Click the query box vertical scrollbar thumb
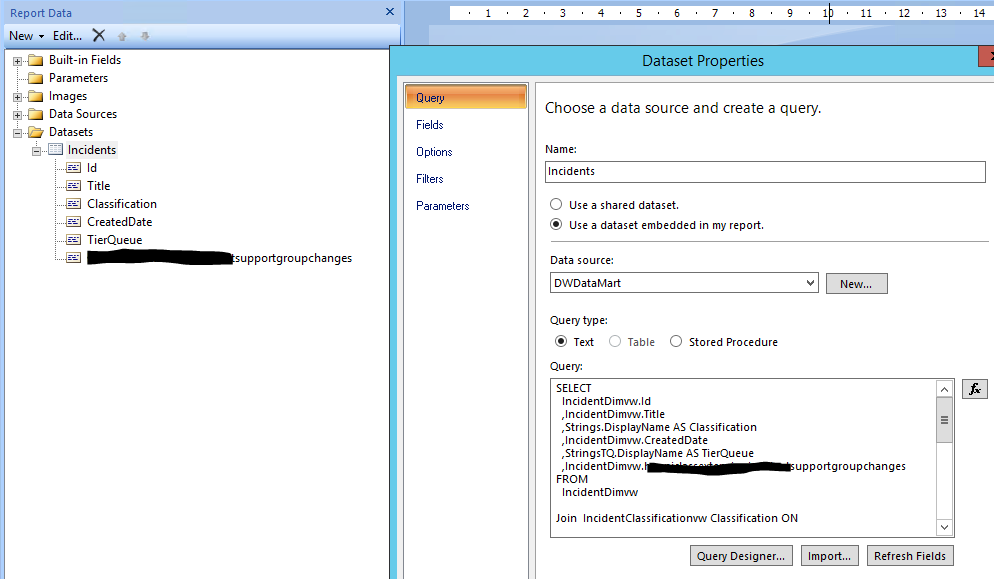Image resolution: width=994 pixels, height=579 pixels. pos(944,421)
